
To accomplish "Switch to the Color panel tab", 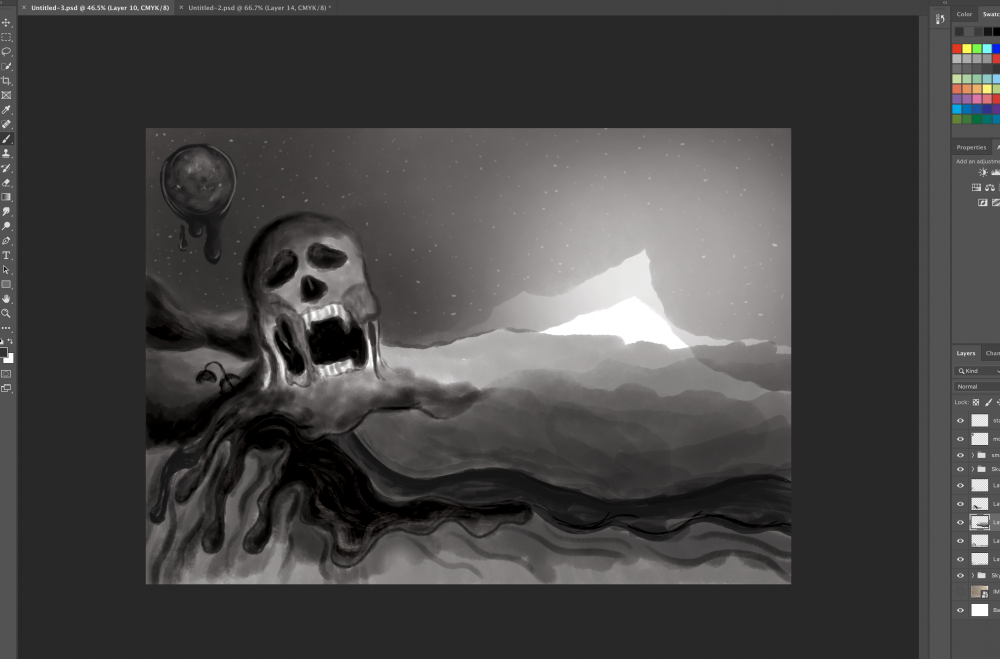I will coord(964,14).
